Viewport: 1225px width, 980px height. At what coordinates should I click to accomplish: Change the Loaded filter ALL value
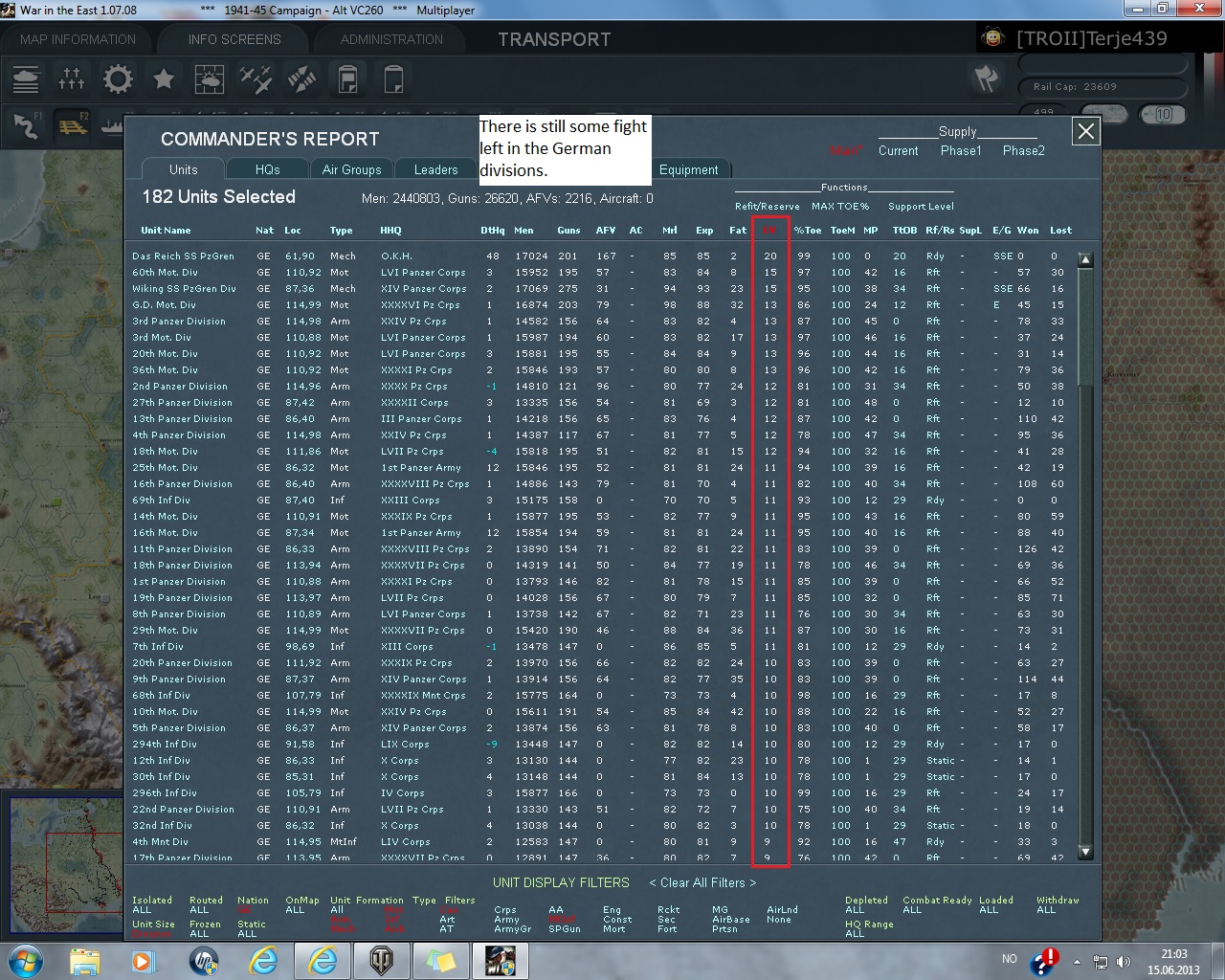(x=989, y=910)
